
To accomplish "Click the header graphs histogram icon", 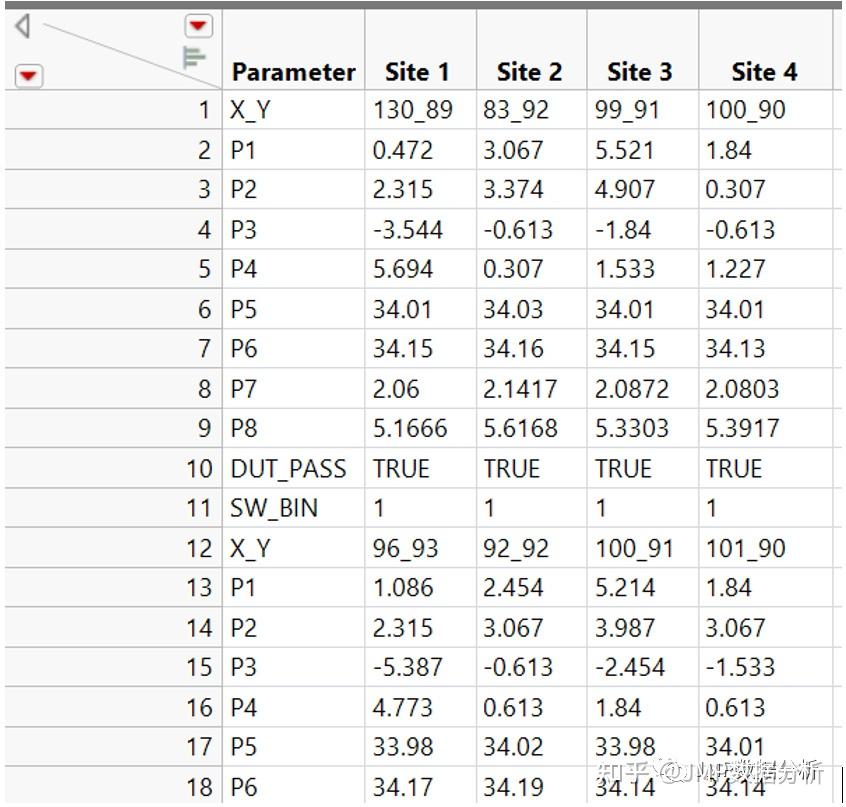I will 194,58.
